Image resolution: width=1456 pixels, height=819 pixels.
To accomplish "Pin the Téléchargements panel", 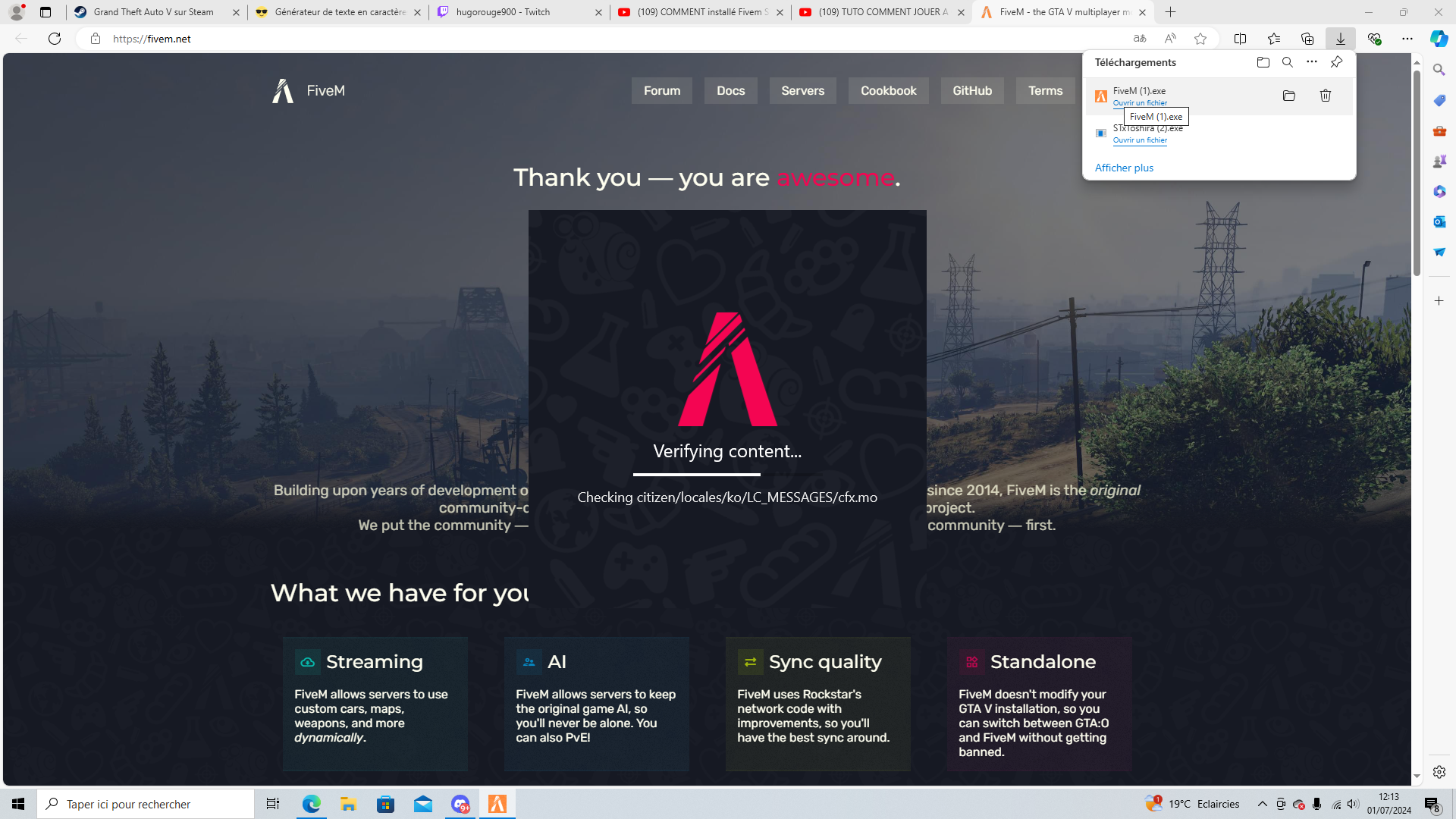I will pos(1336,62).
